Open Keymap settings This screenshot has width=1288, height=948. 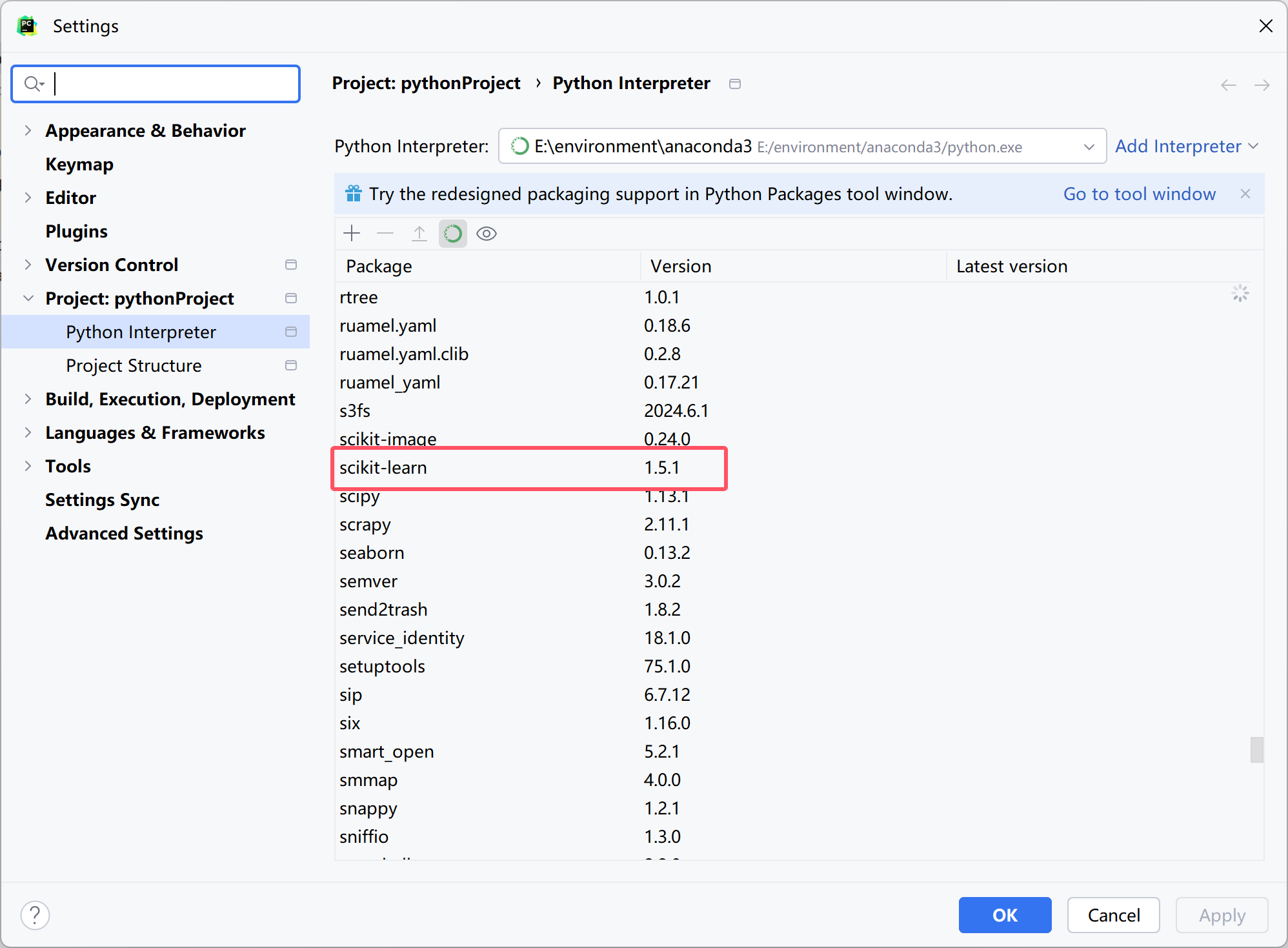[x=79, y=164]
